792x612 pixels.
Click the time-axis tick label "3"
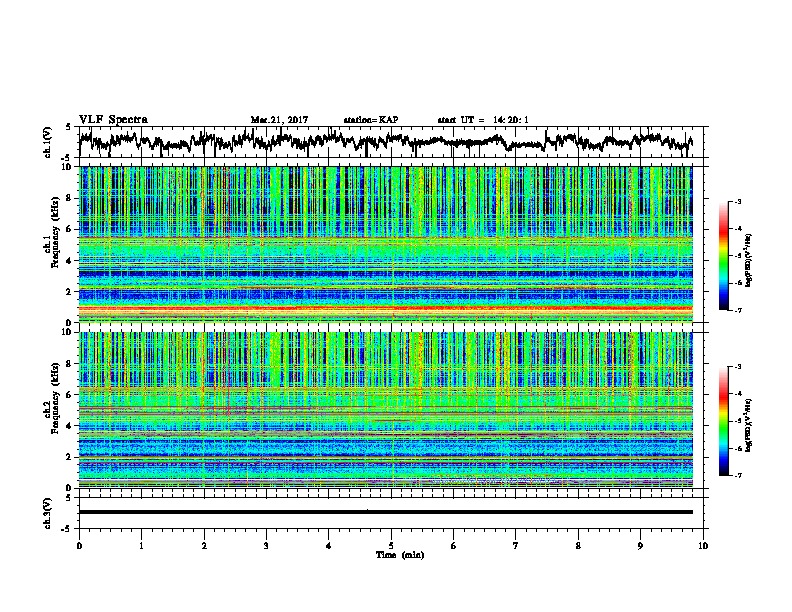click(266, 546)
